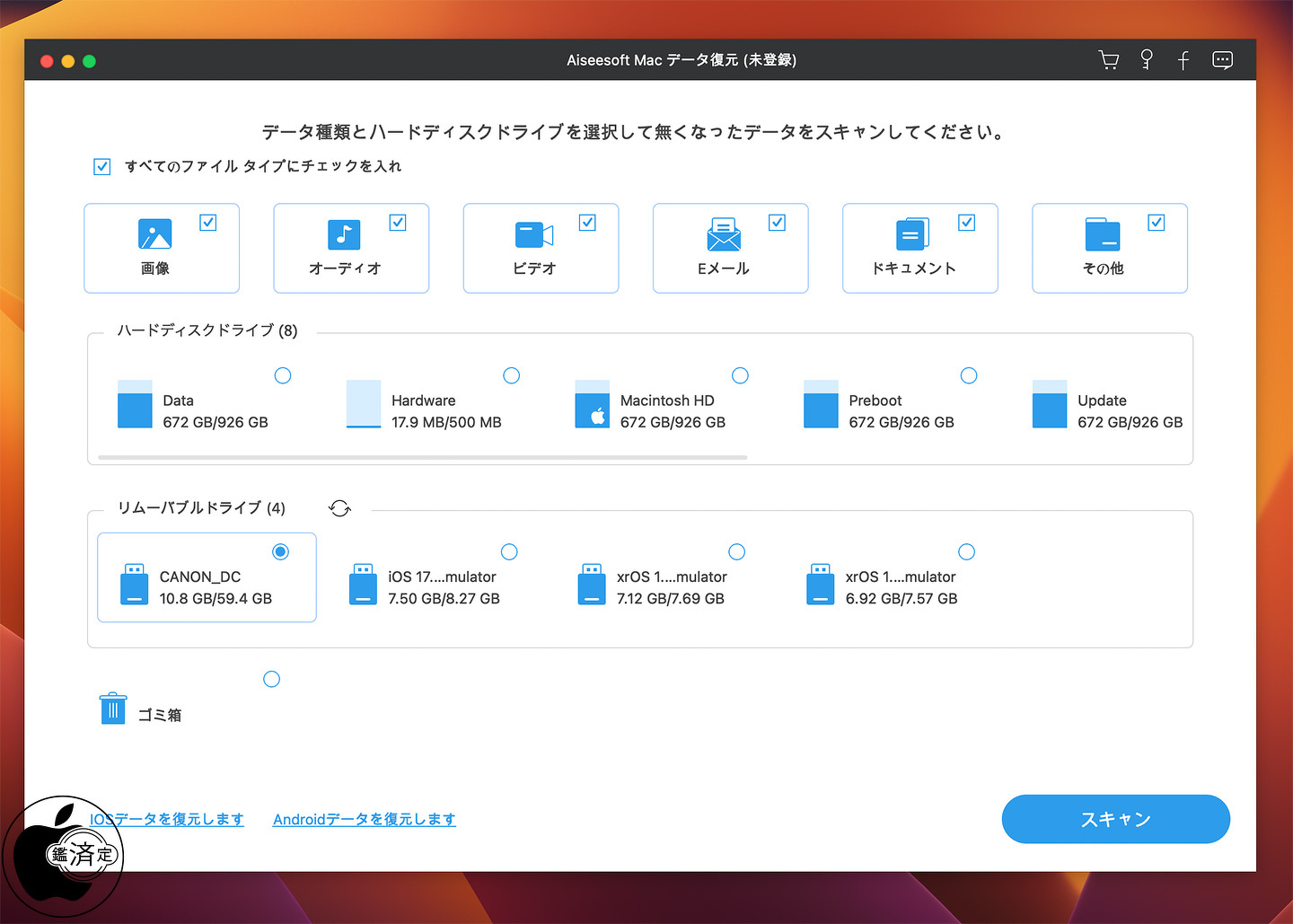1293x924 pixels.
Task: Select the Data hard disk drive
Action: [283, 375]
